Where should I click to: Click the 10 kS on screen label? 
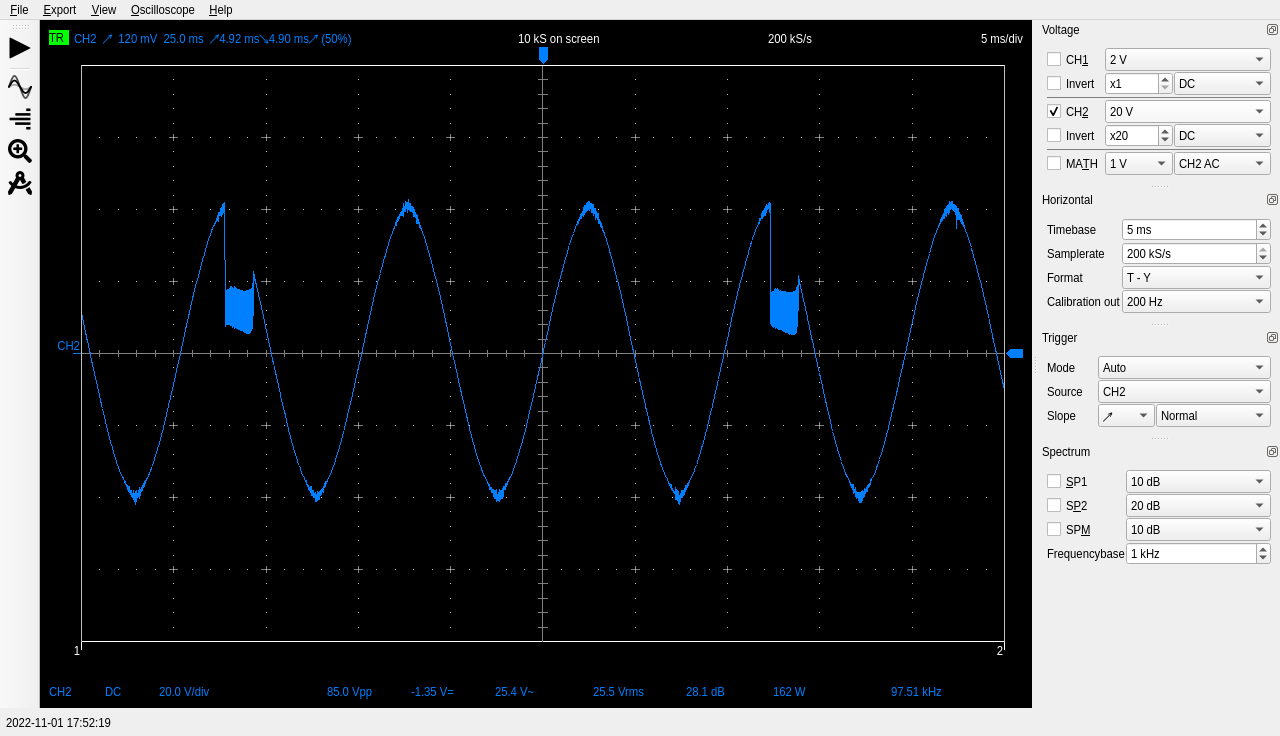point(559,39)
